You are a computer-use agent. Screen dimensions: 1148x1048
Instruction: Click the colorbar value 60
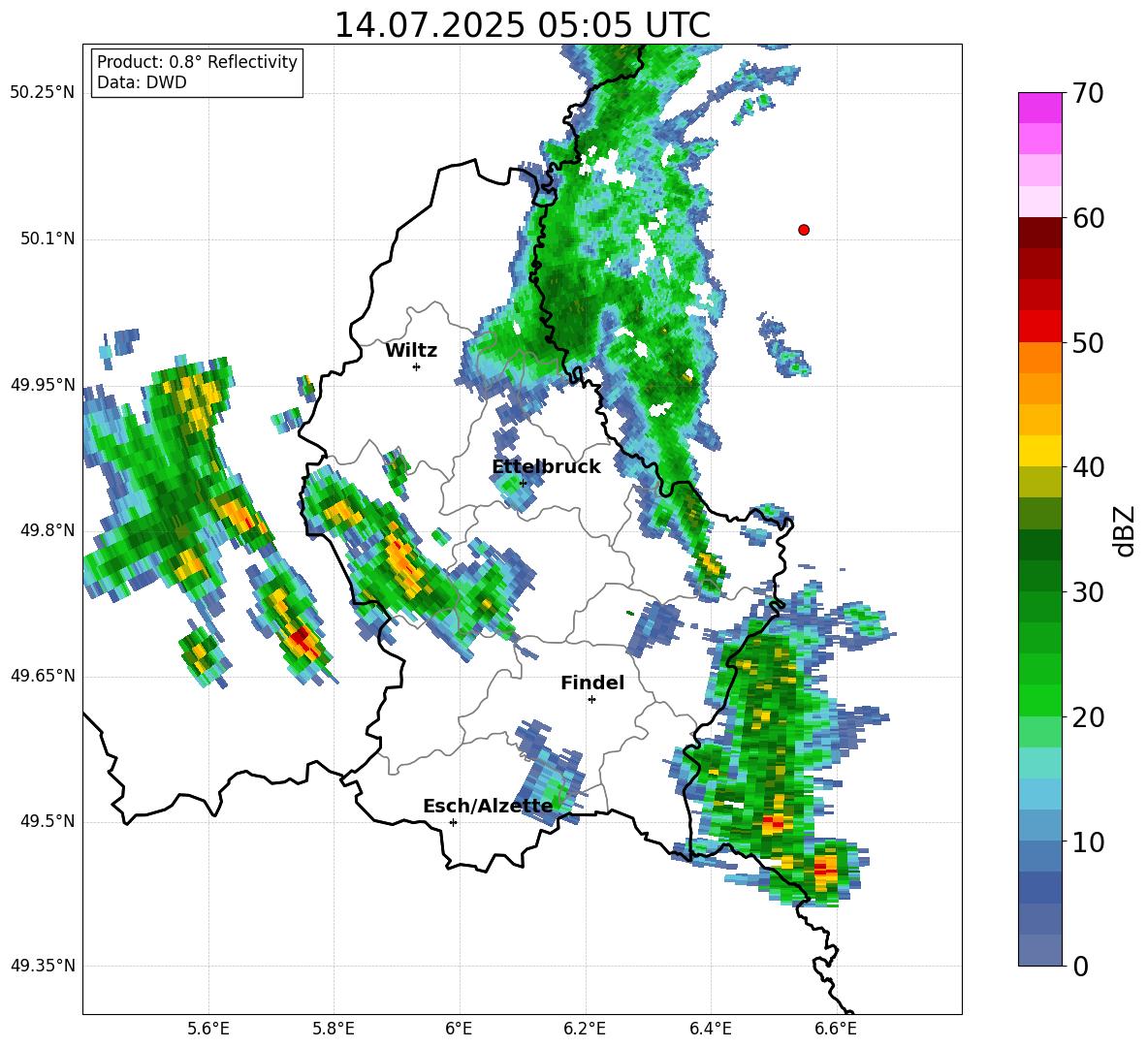click(x=1089, y=218)
